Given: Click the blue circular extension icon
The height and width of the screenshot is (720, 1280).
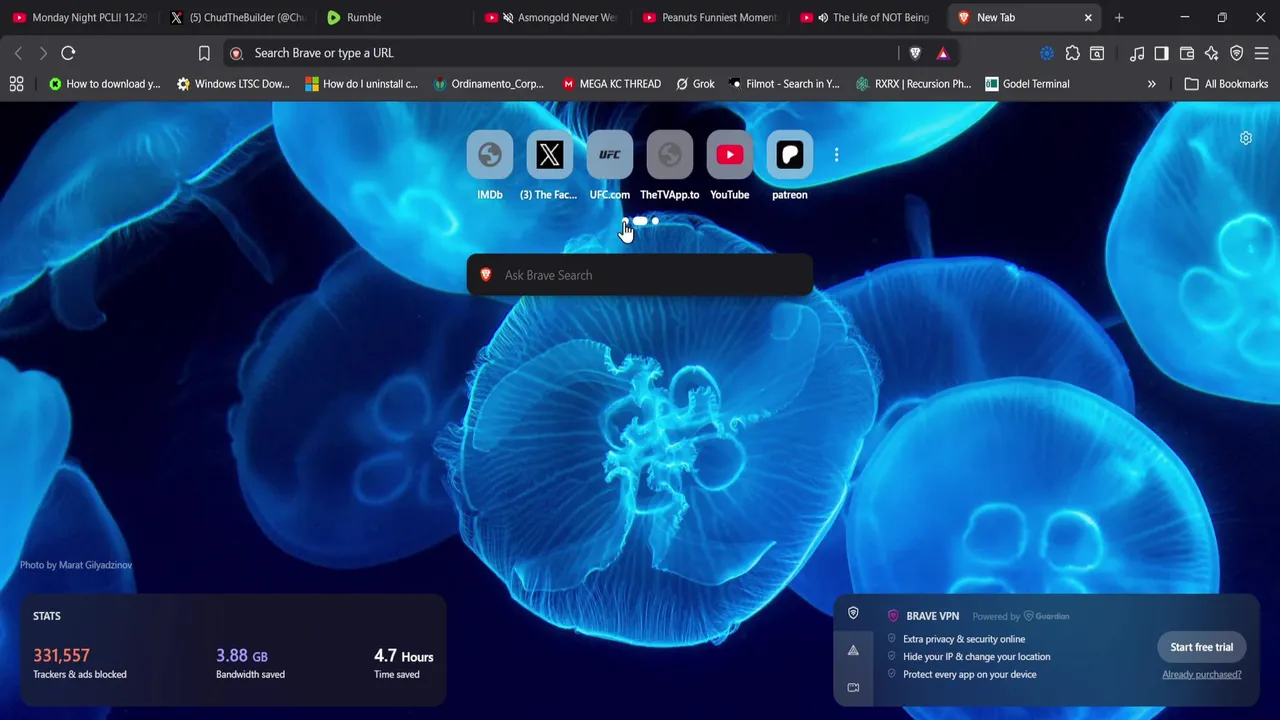Looking at the screenshot, I should [x=1047, y=53].
